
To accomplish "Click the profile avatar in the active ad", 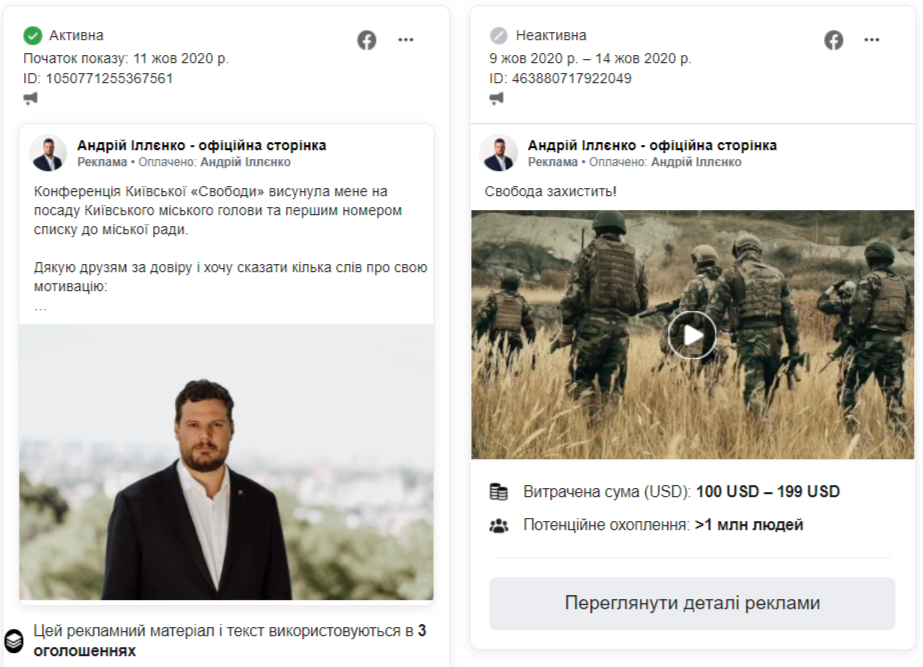I will pos(48,153).
